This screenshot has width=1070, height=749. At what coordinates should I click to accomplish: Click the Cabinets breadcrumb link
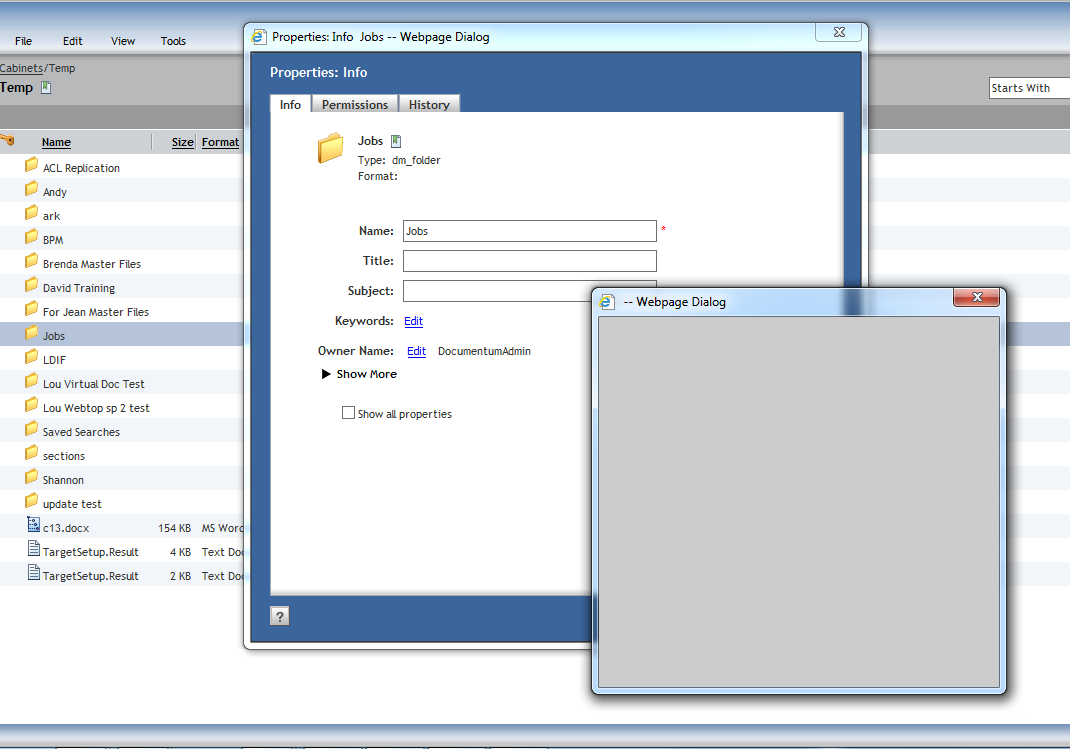(21, 68)
